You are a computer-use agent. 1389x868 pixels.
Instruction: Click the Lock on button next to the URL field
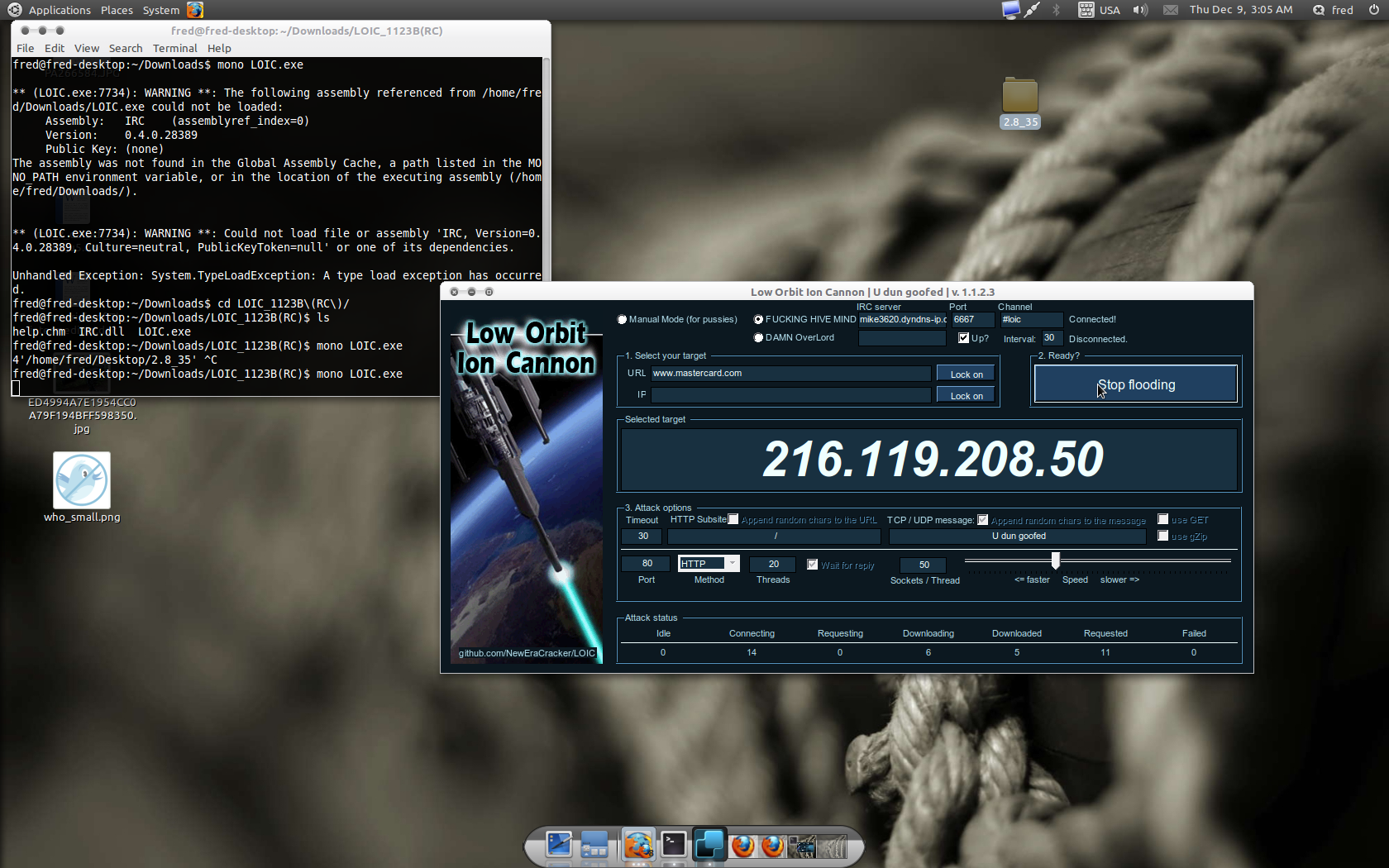point(967,374)
